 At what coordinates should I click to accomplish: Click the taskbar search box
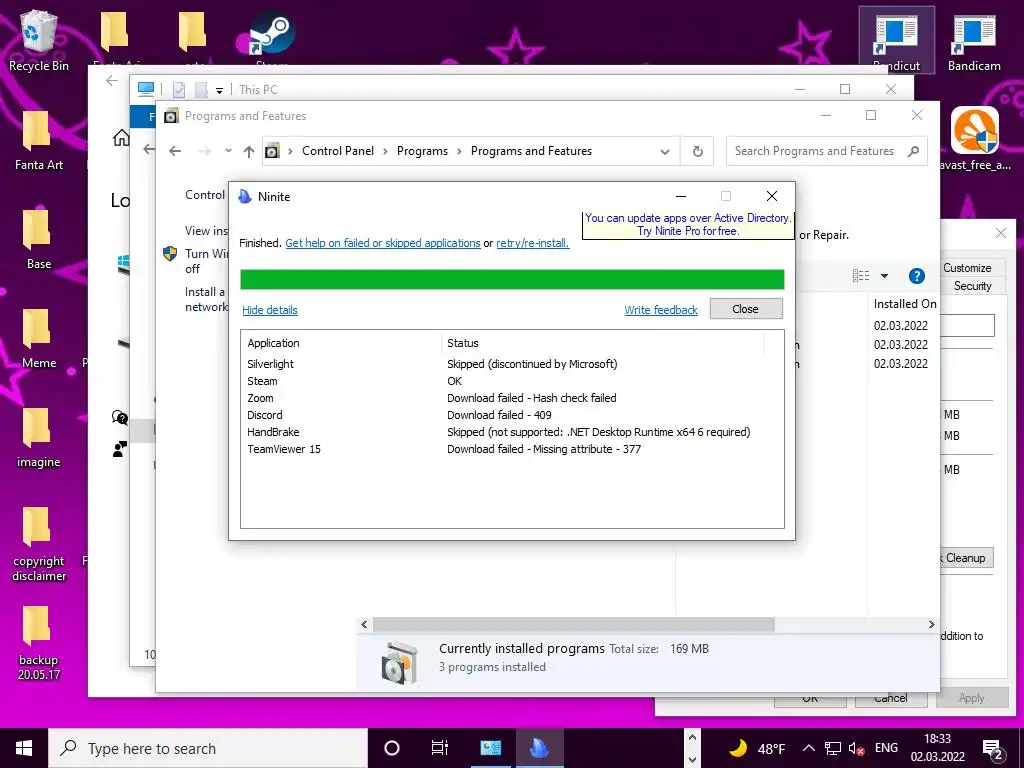point(208,748)
